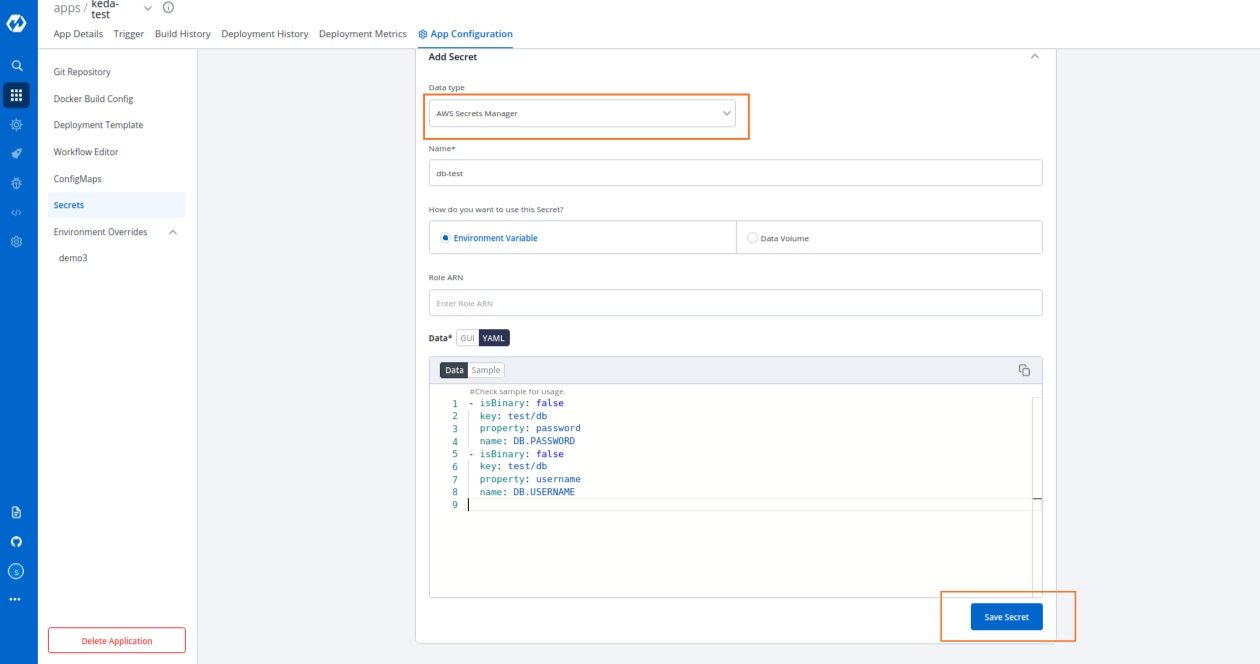Click the Save Secret button
Image resolution: width=1260 pixels, height=664 pixels.
(1006, 617)
